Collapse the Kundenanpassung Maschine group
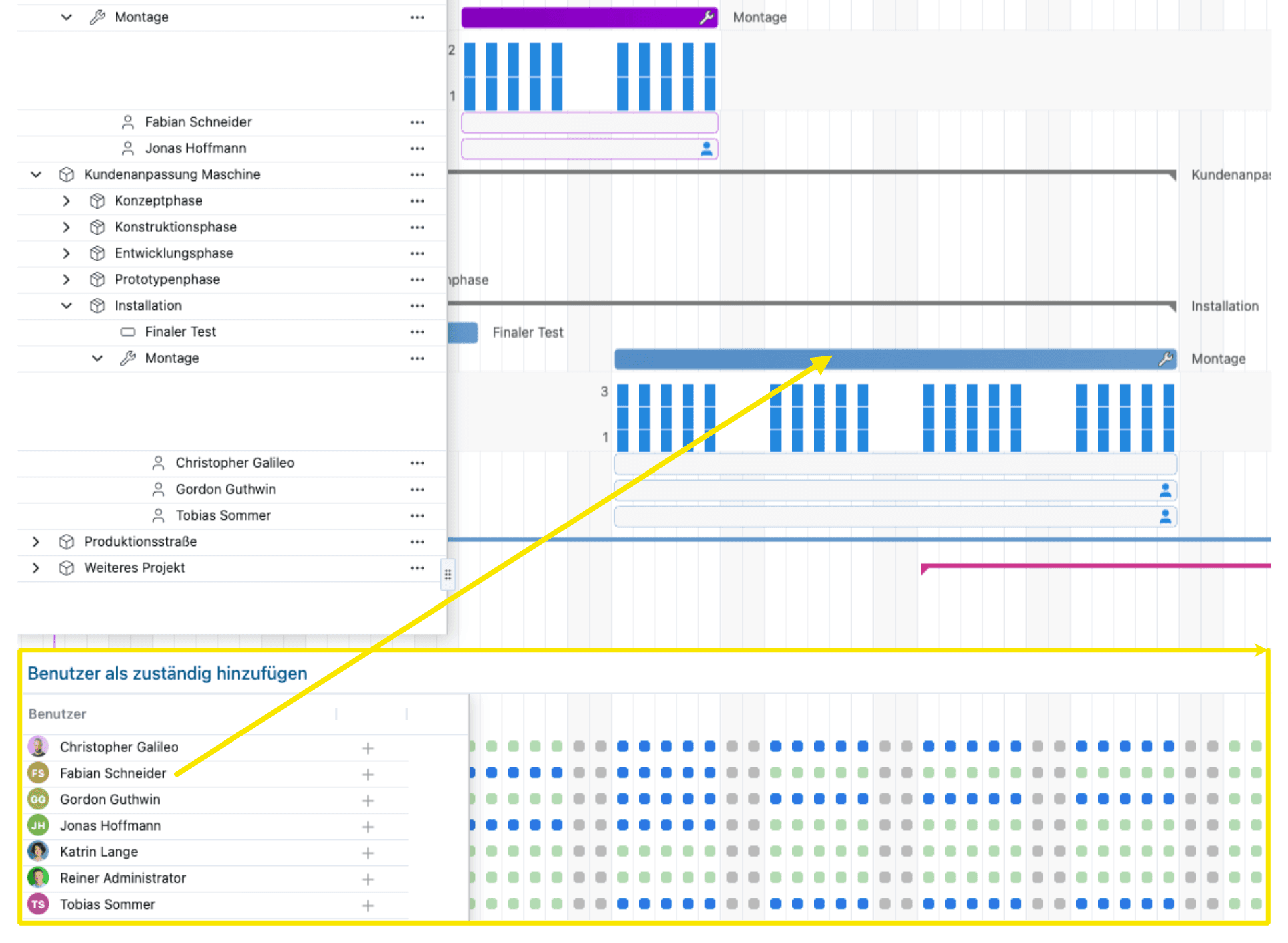Screen dimensions: 1288x943 click(x=35, y=174)
